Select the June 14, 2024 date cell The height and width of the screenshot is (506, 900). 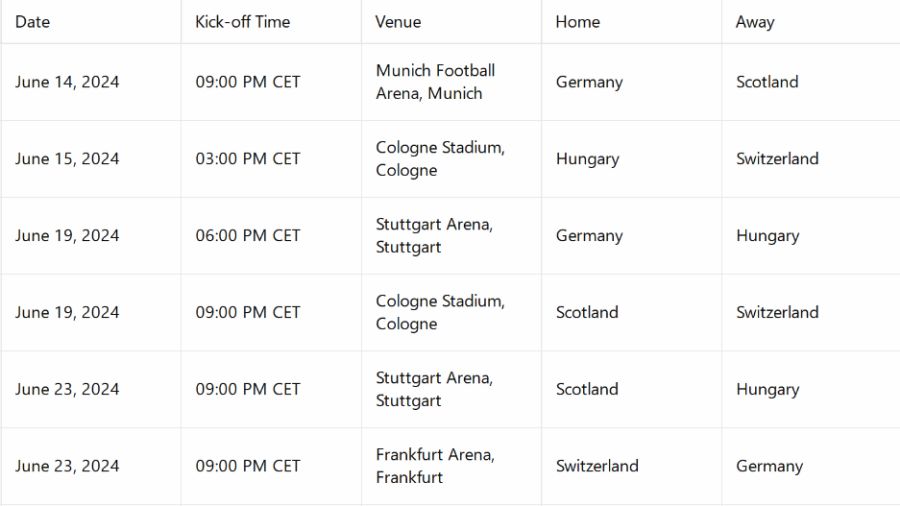click(x=67, y=82)
